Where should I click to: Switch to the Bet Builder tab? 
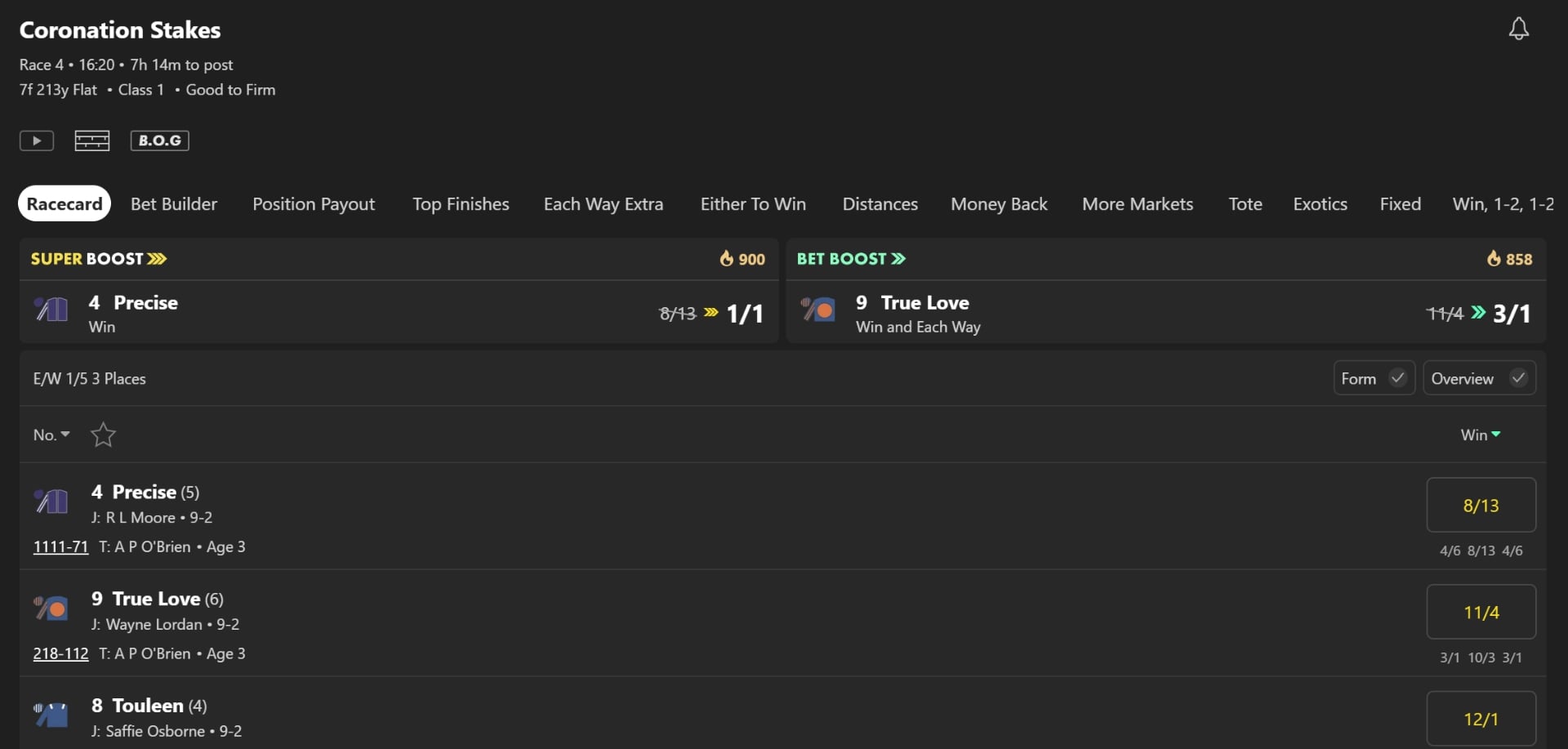tap(174, 204)
